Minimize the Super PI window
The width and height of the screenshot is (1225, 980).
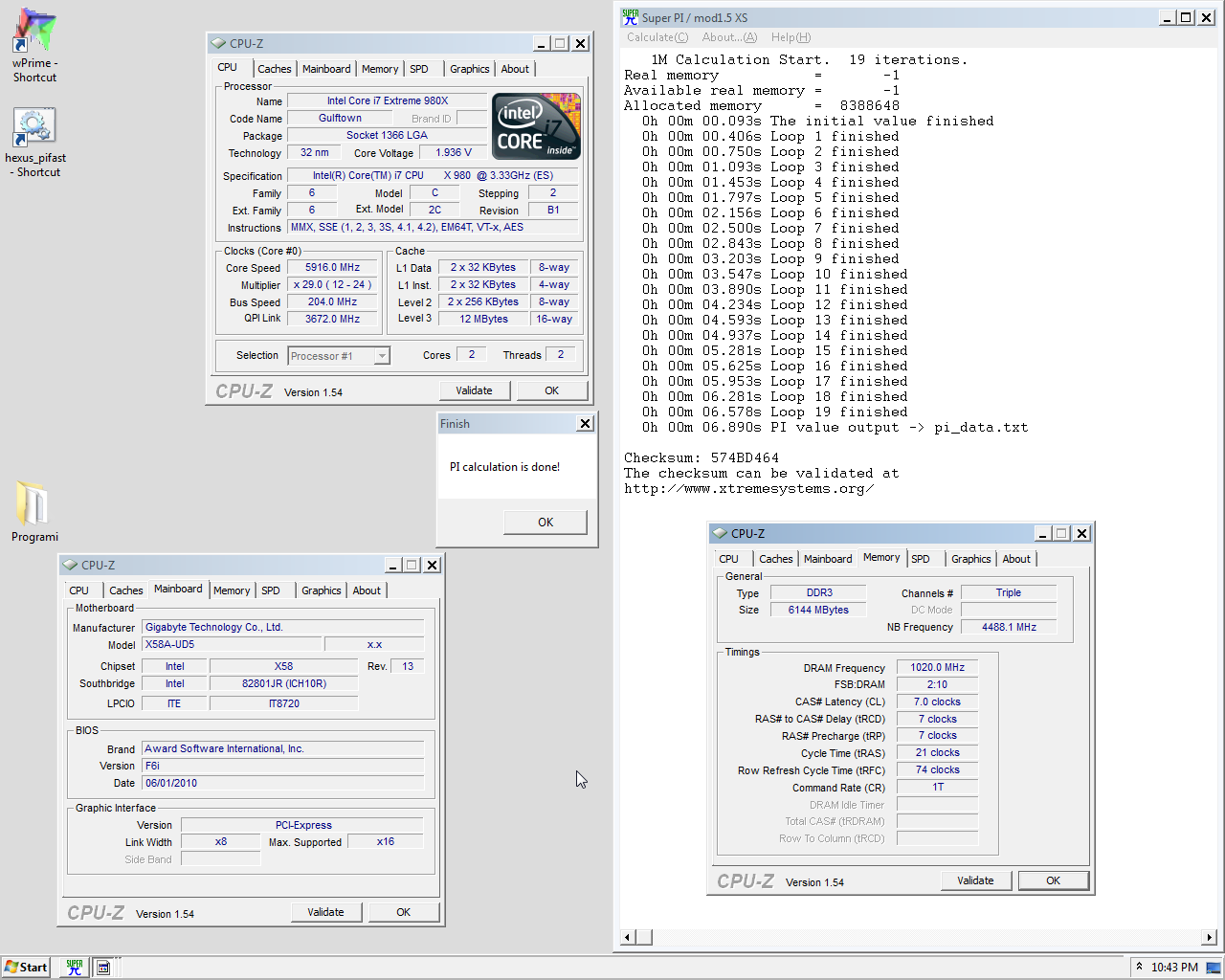[x=1168, y=17]
